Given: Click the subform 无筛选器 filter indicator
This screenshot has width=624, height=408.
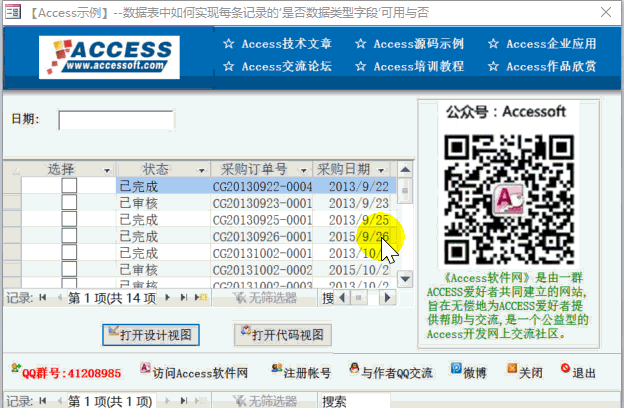Looking at the screenshot, I should (265, 298).
